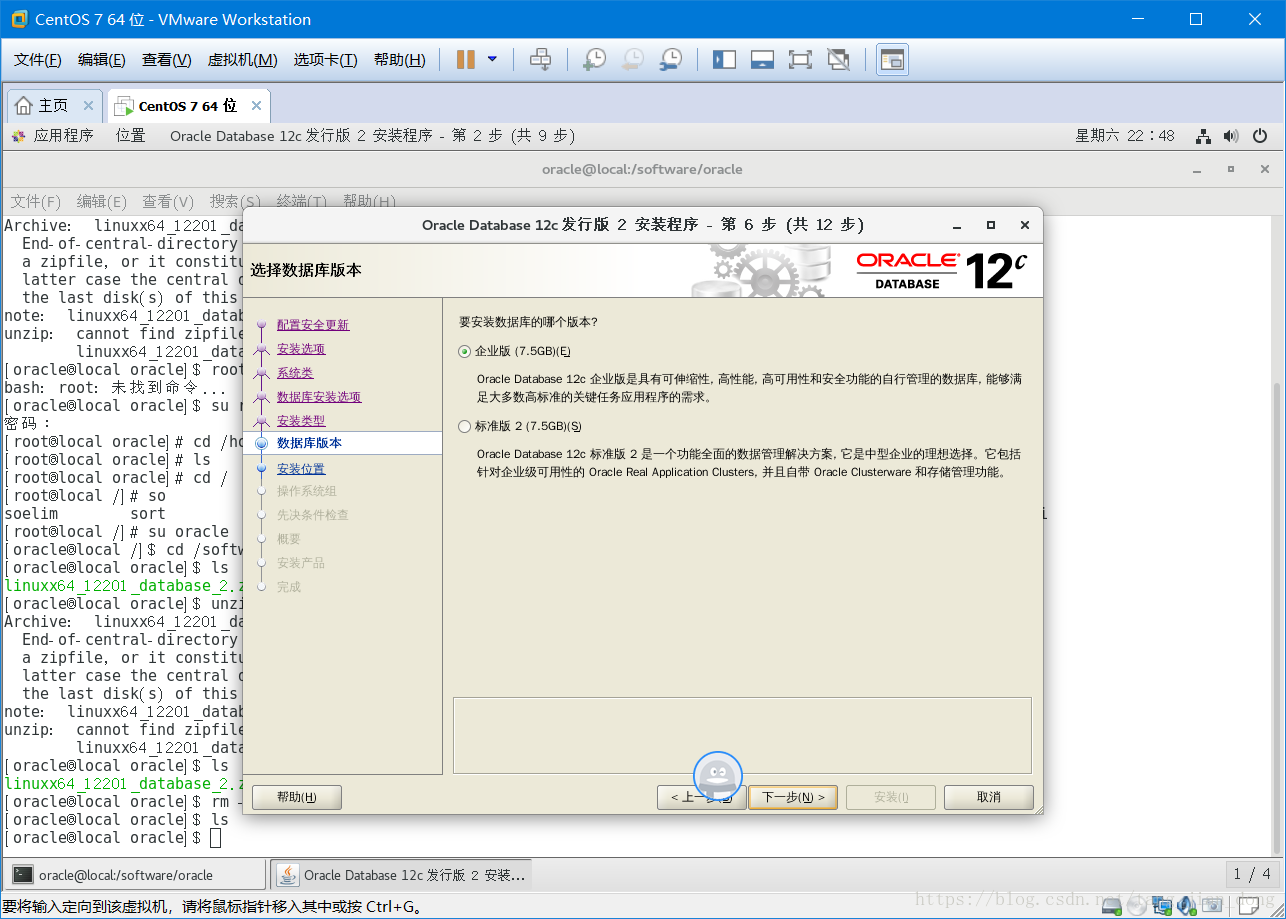The height and width of the screenshot is (919, 1286).
Task: Click the network status icon in GNOME panel
Action: (1204, 136)
